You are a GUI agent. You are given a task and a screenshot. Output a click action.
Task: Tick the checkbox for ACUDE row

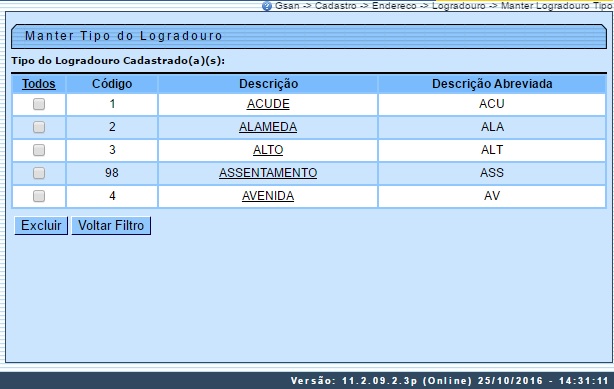point(39,104)
